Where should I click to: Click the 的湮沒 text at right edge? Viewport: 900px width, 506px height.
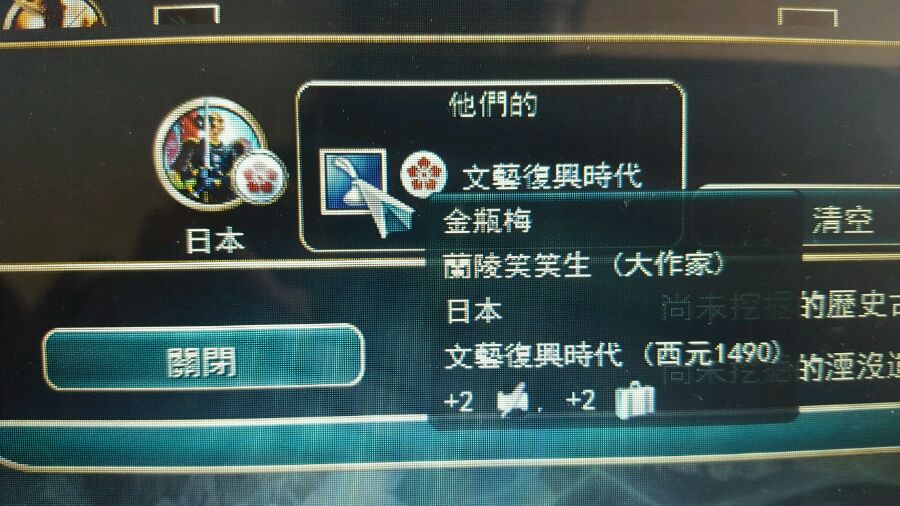click(x=850, y=366)
